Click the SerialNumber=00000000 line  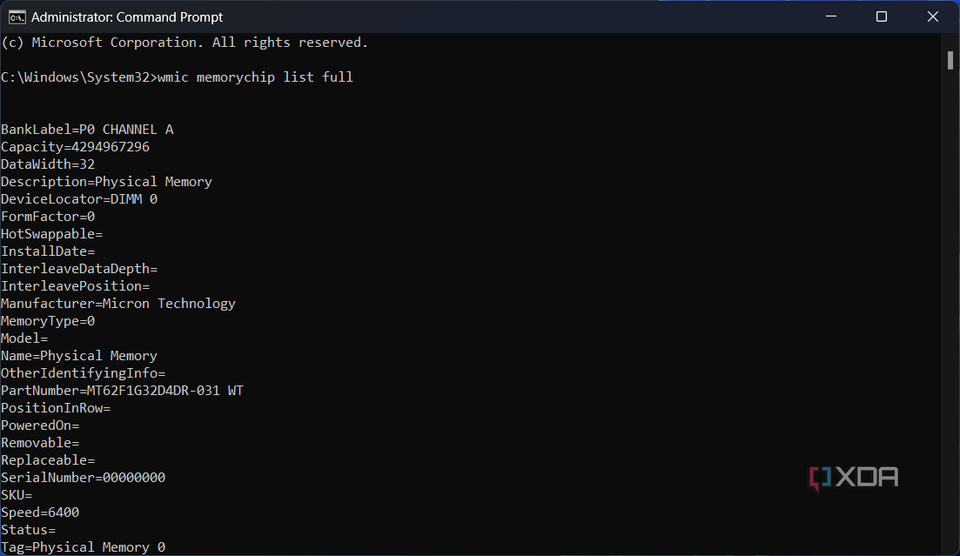click(x=83, y=477)
